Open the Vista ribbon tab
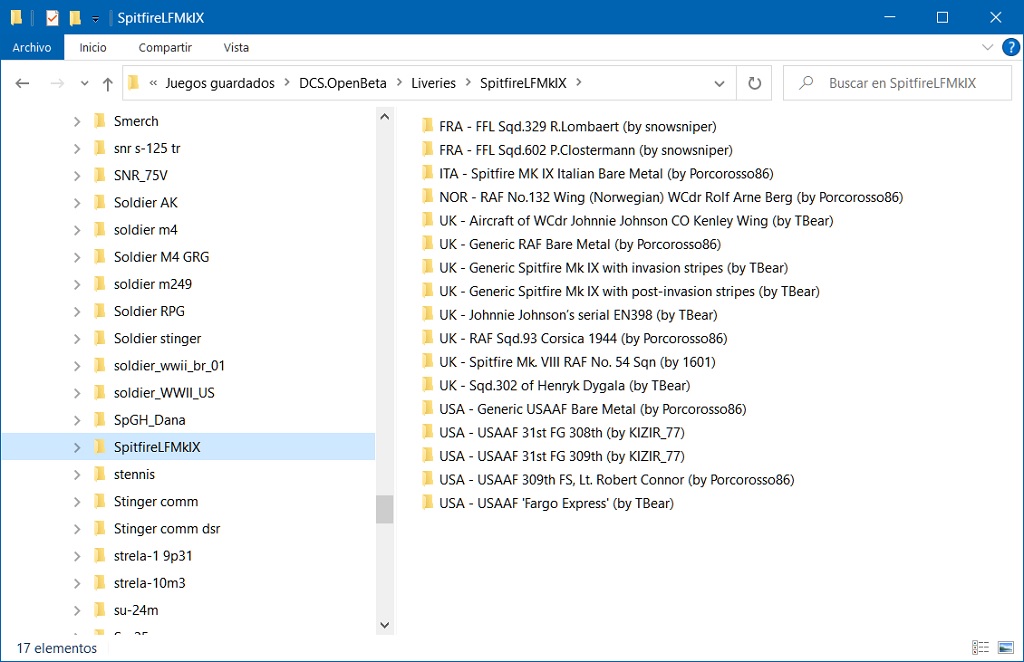The height and width of the screenshot is (662, 1024). [236, 47]
